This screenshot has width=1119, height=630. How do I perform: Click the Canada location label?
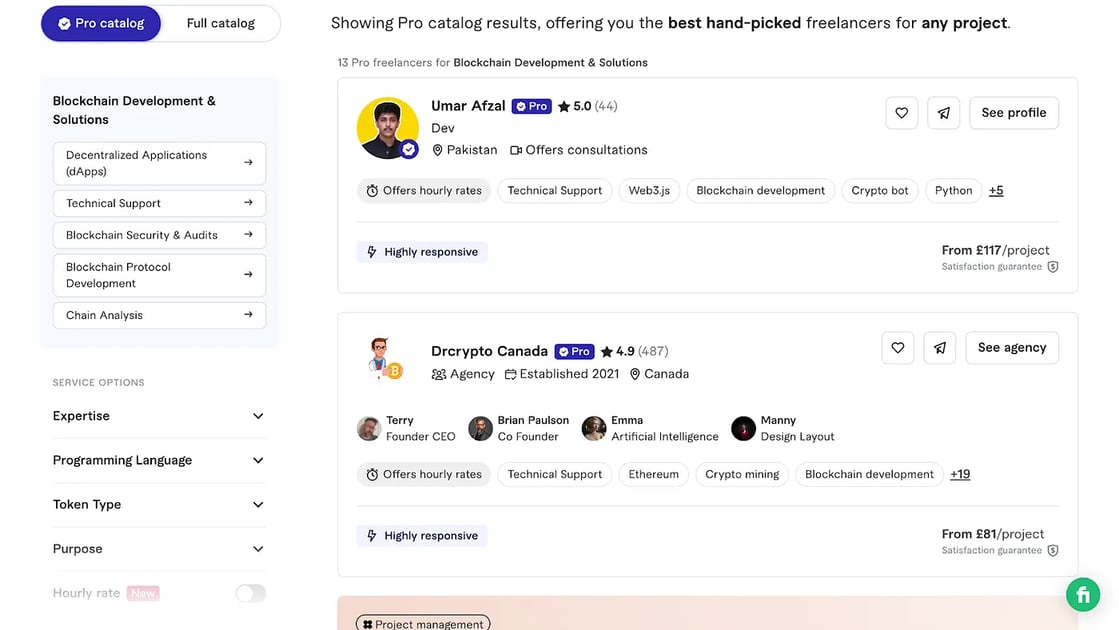[x=659, y=374]
